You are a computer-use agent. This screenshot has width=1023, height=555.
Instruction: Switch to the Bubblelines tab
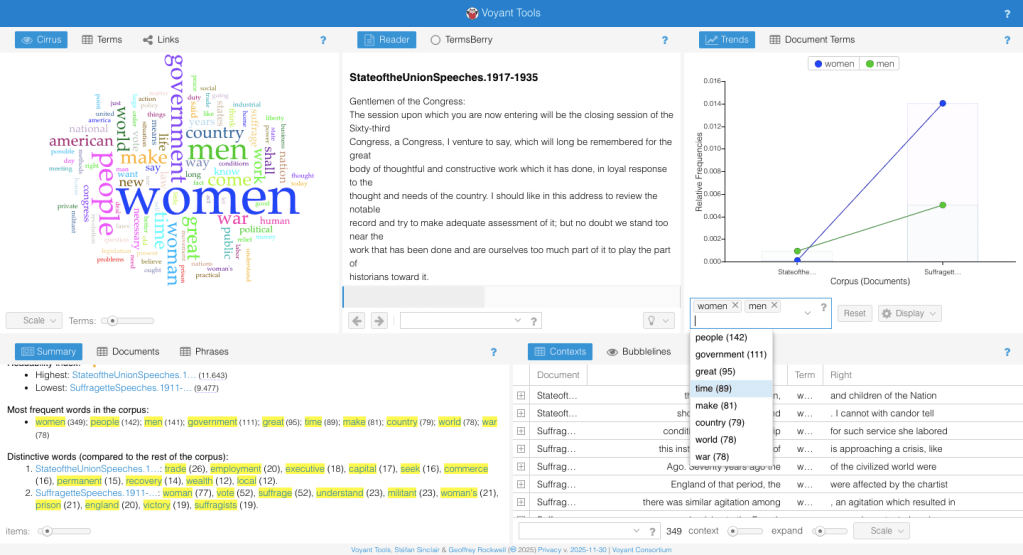[638, 352]
